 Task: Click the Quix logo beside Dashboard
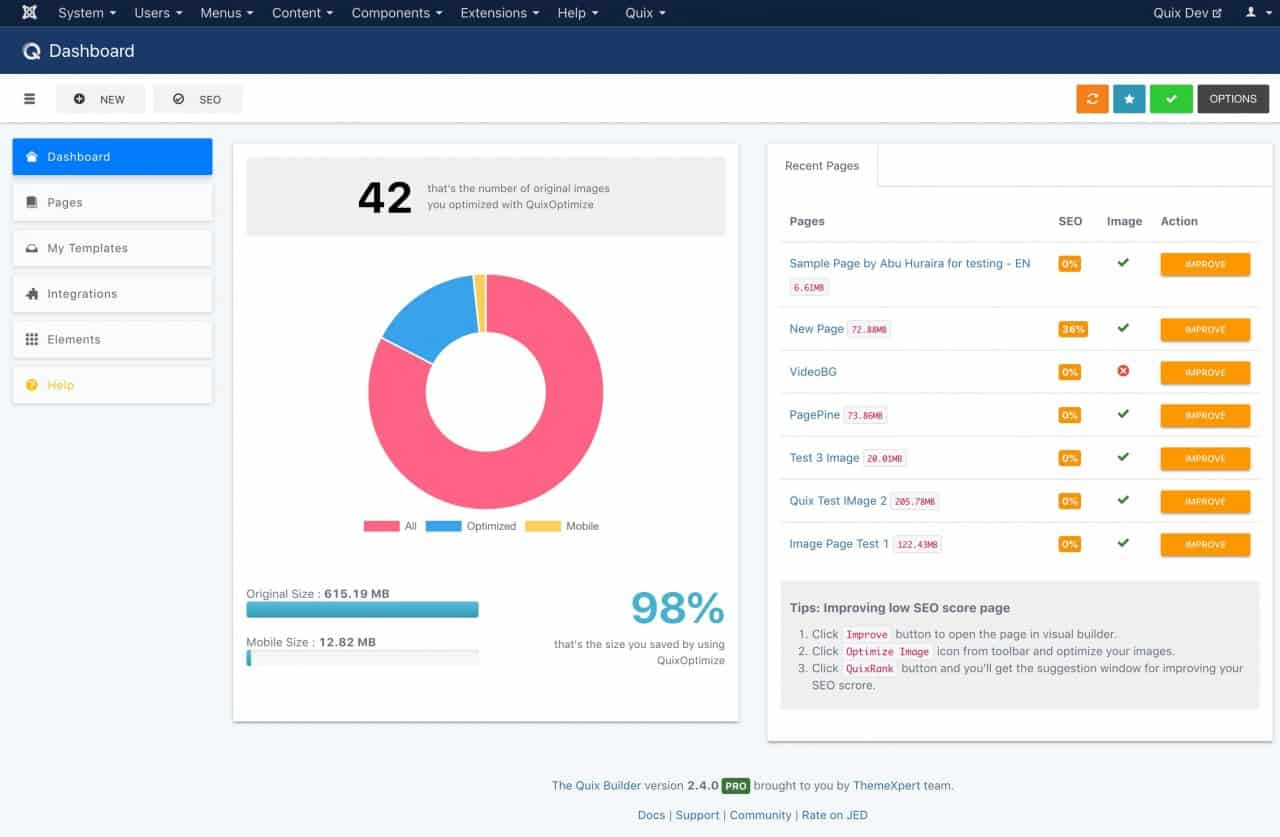coord(32,51)
